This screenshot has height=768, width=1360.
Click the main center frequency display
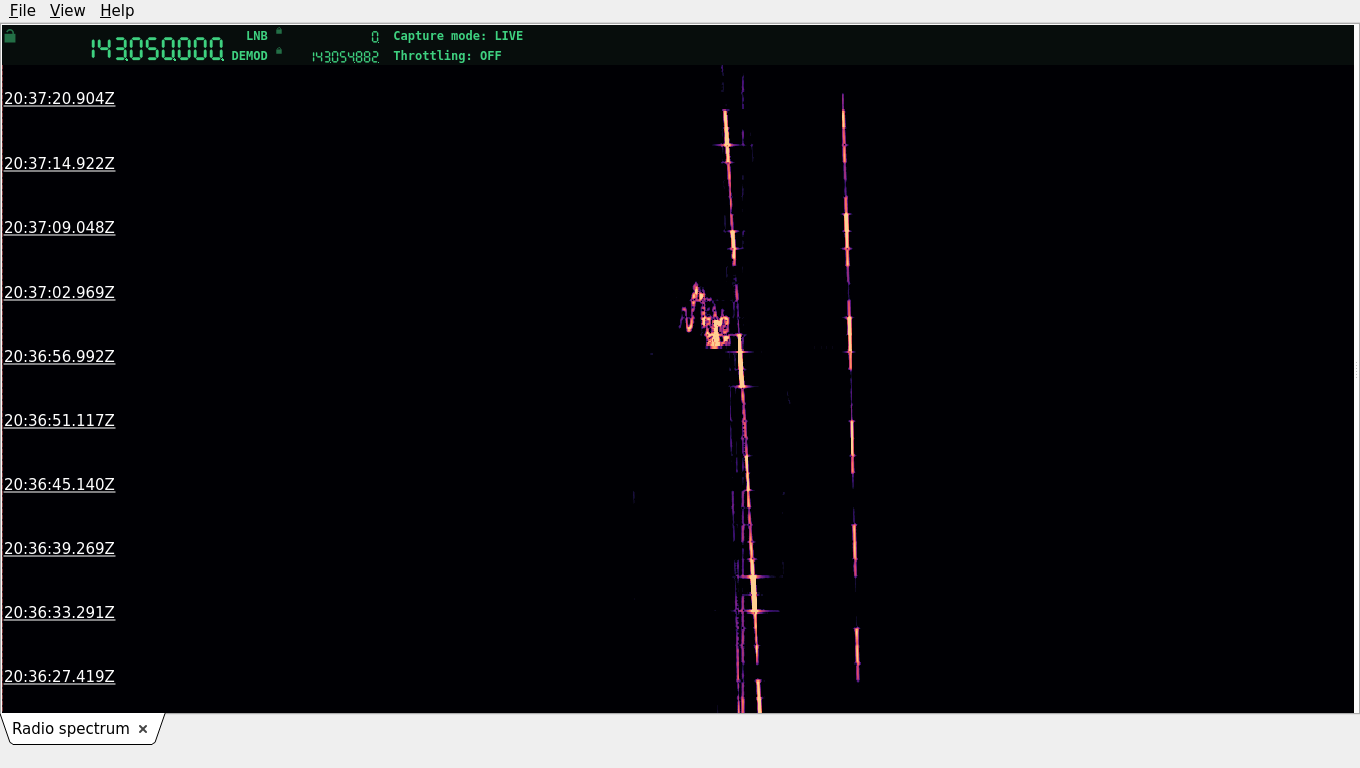click(157, 49)
